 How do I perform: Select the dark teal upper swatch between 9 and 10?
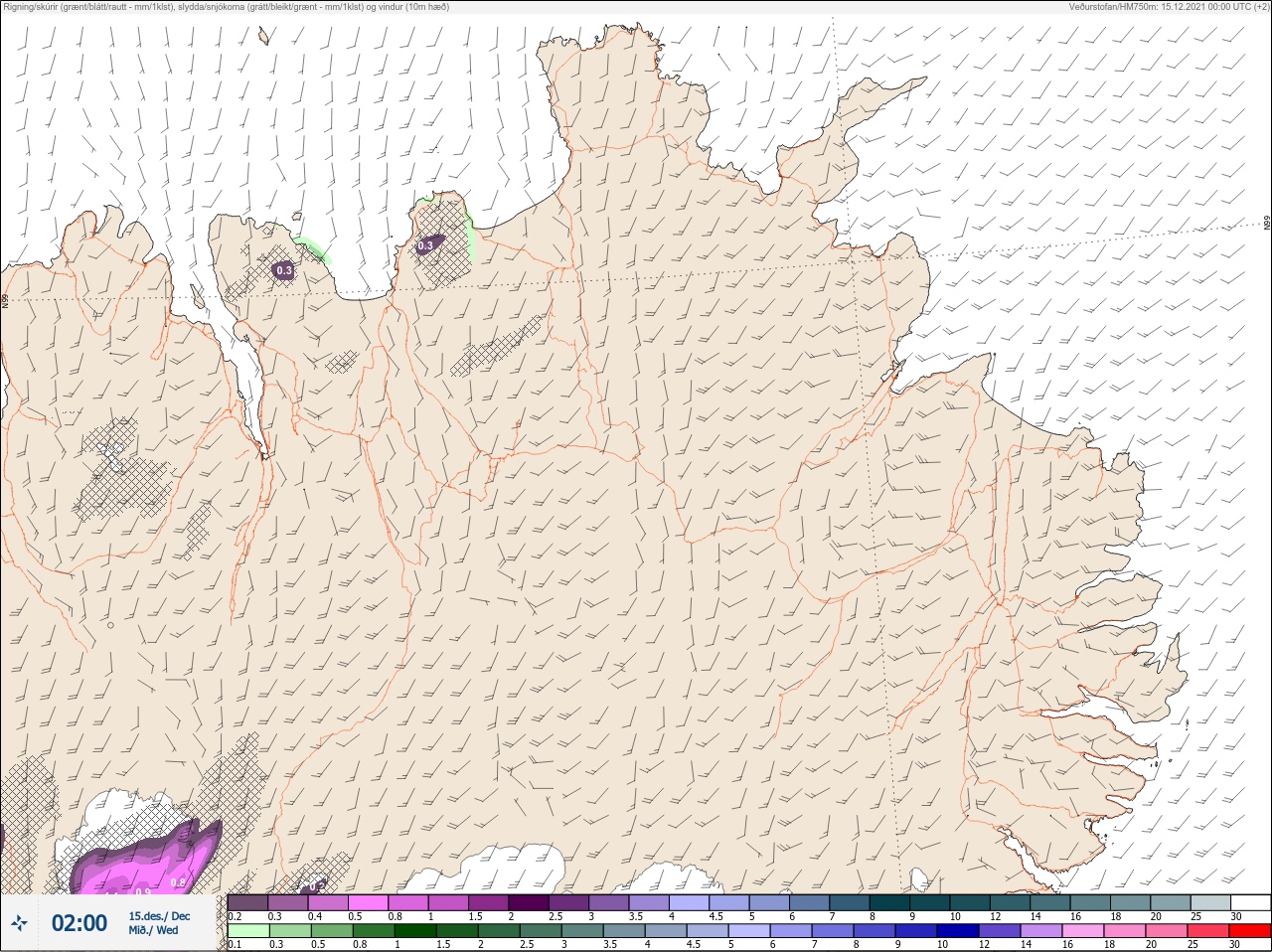tap(929, 902)
